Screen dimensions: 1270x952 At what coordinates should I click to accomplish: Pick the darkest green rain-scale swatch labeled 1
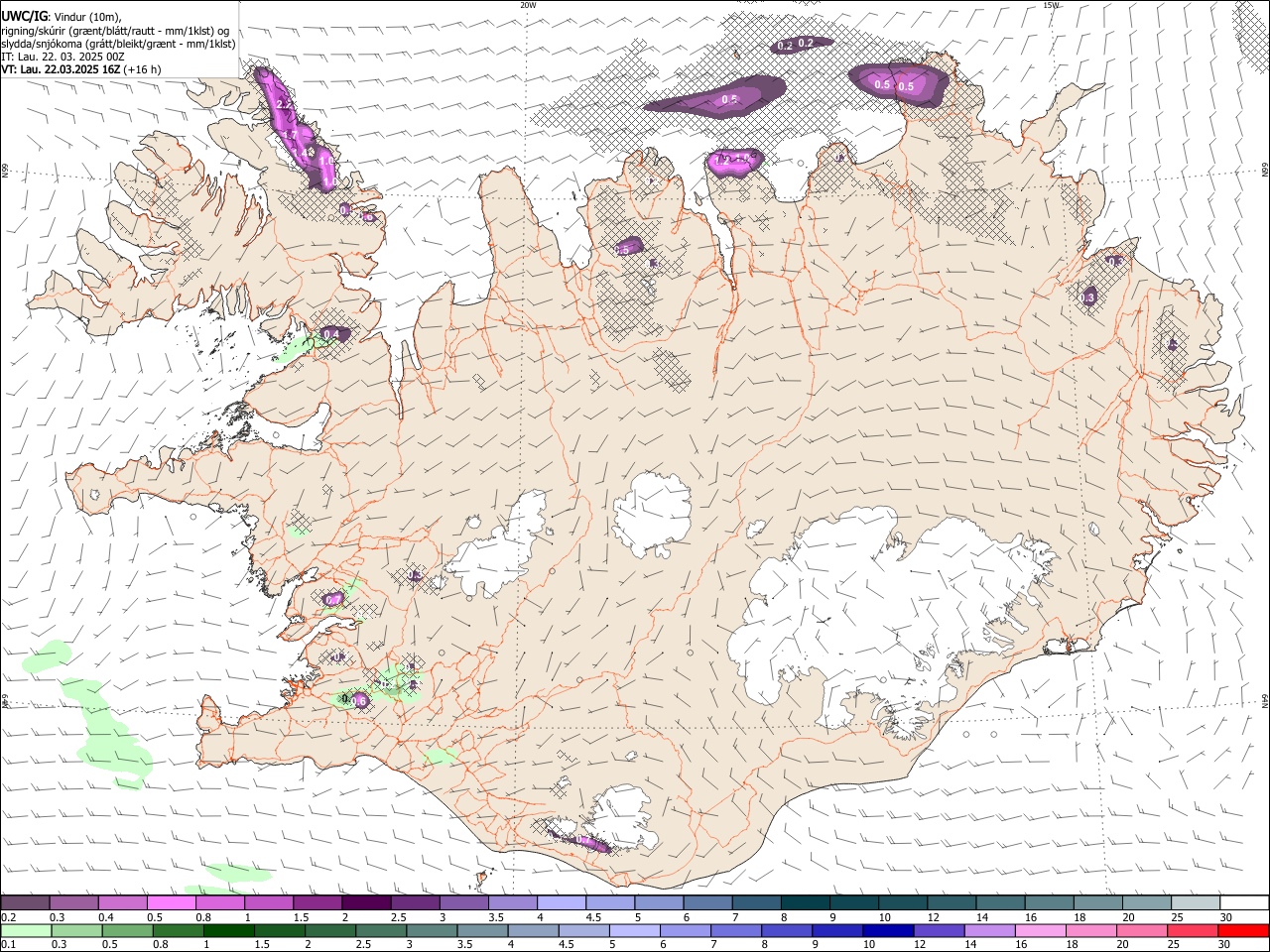(228, 930)
